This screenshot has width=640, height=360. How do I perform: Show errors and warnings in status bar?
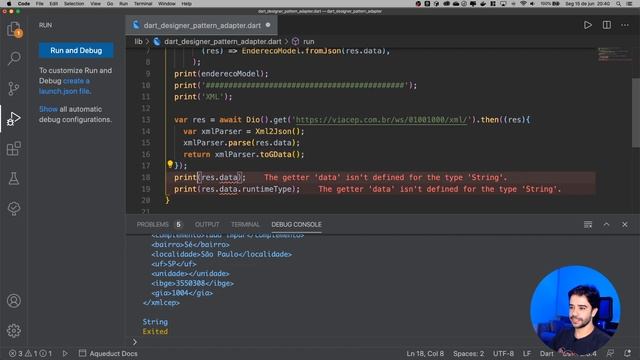31,353
